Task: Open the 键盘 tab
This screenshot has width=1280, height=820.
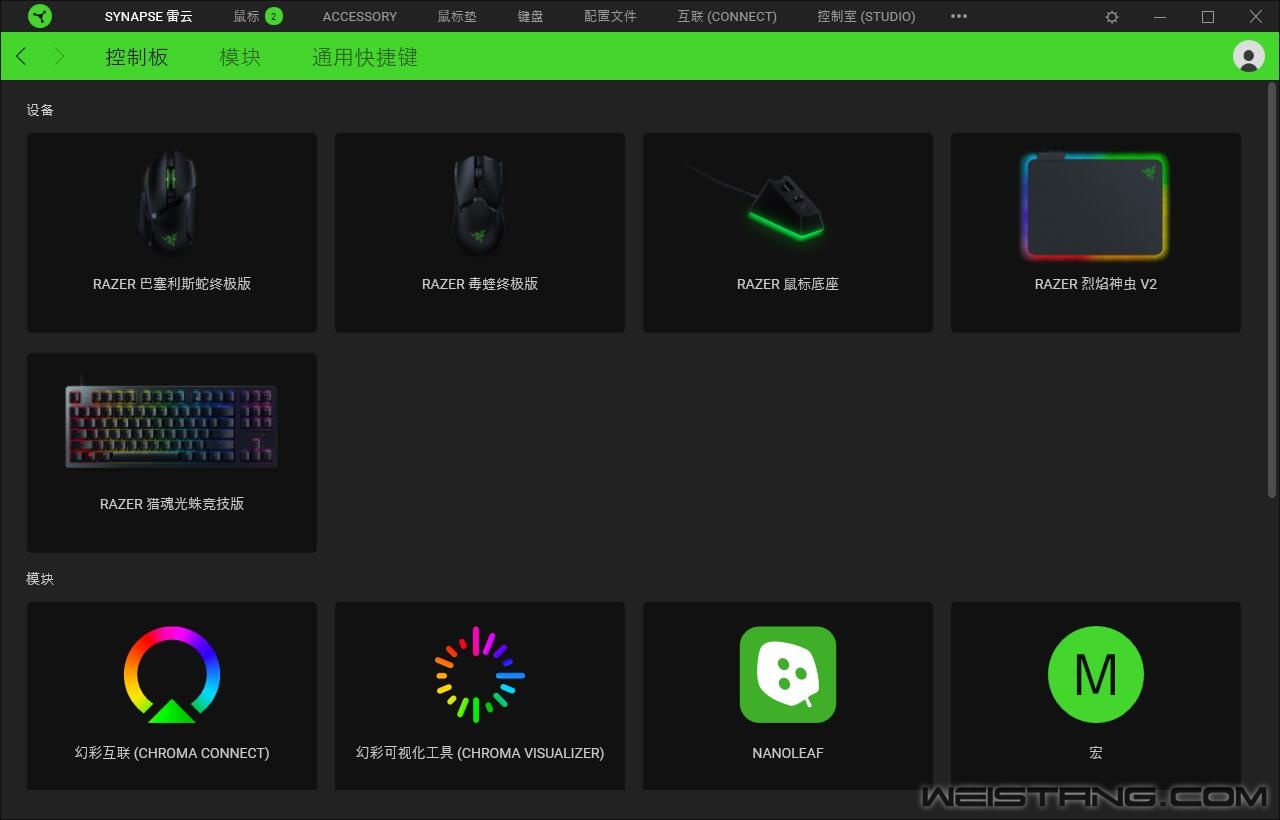Action: (x=530, y=16)
